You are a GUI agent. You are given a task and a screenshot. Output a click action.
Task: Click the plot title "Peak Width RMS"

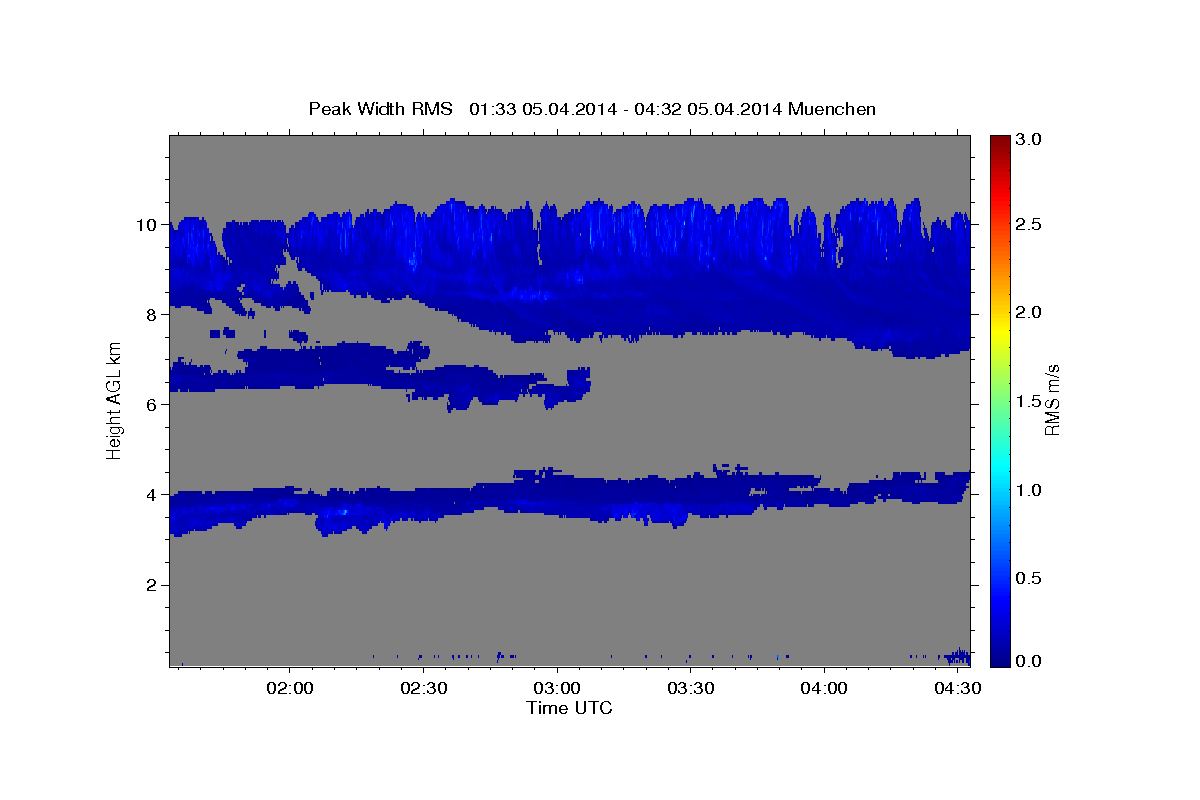pyautogui.click(x=380, y=109)
